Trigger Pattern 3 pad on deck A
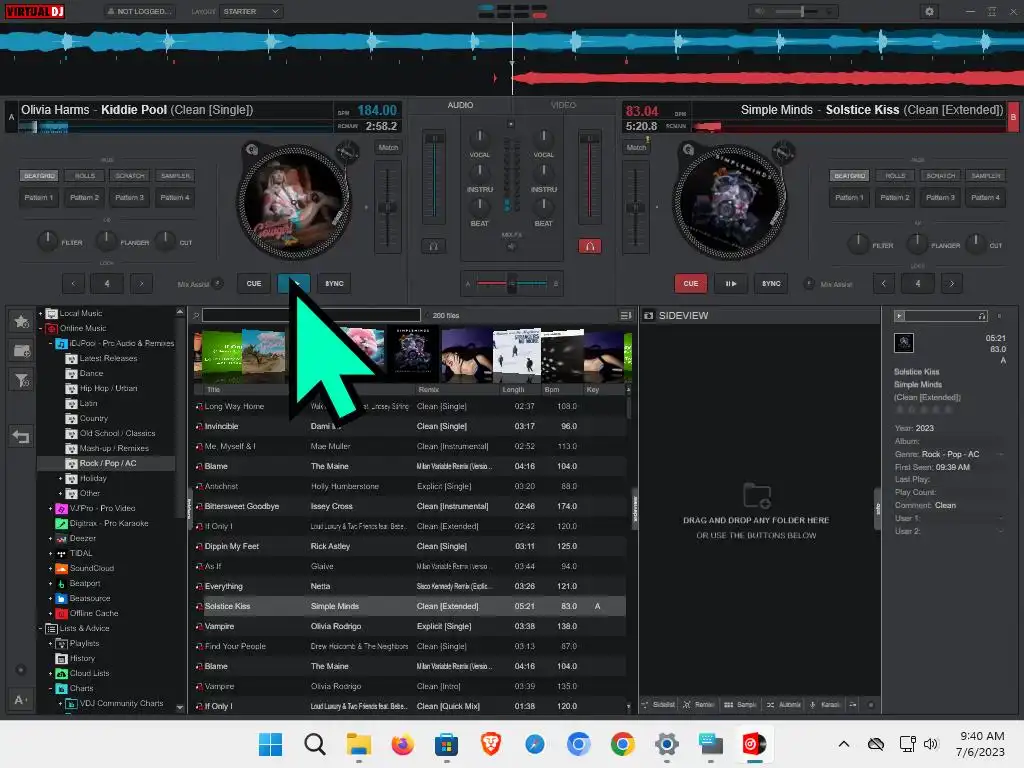Screen dimensions: 1024x768 click(x=129, y=197)
